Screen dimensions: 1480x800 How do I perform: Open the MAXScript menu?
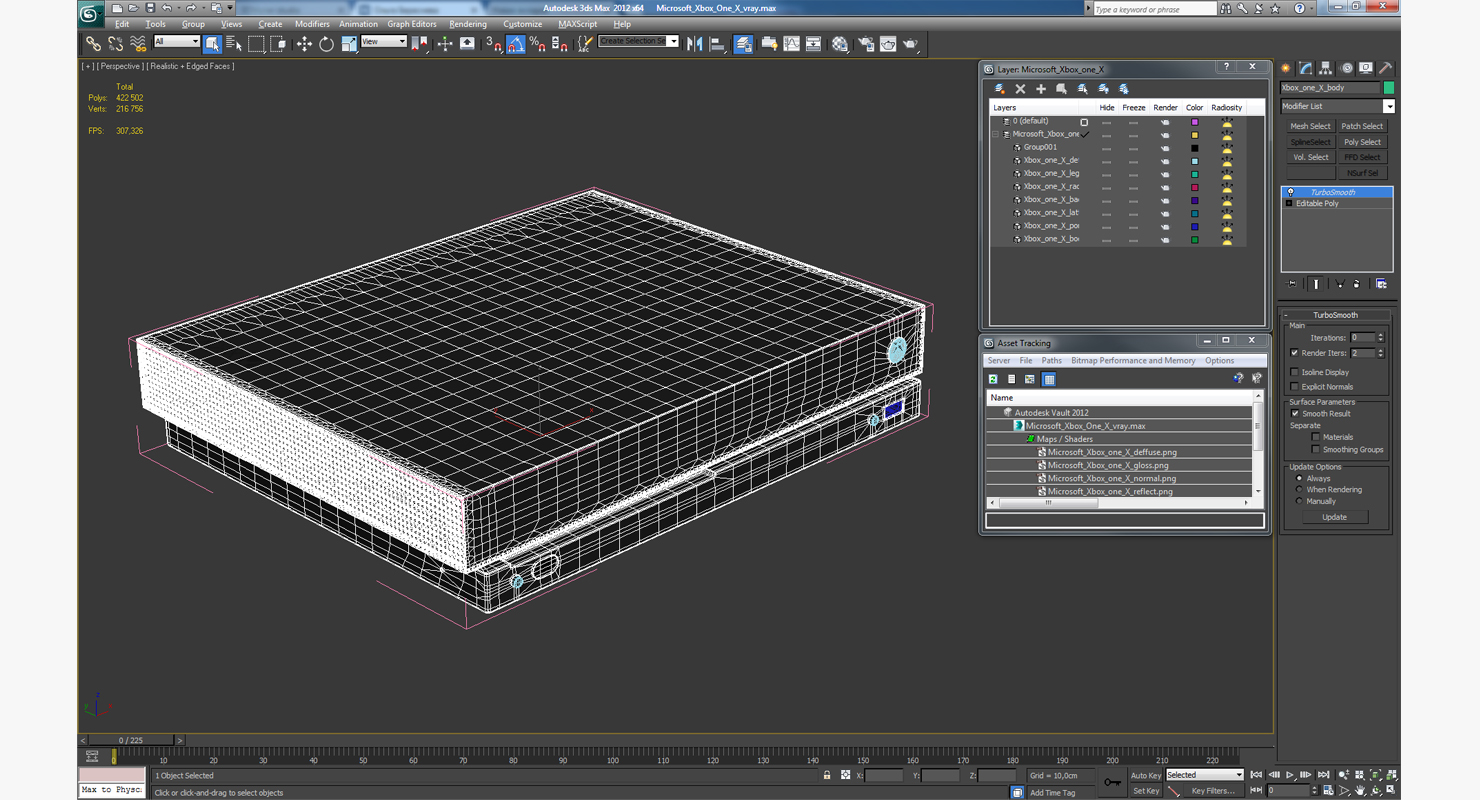(x=578, y=24)
